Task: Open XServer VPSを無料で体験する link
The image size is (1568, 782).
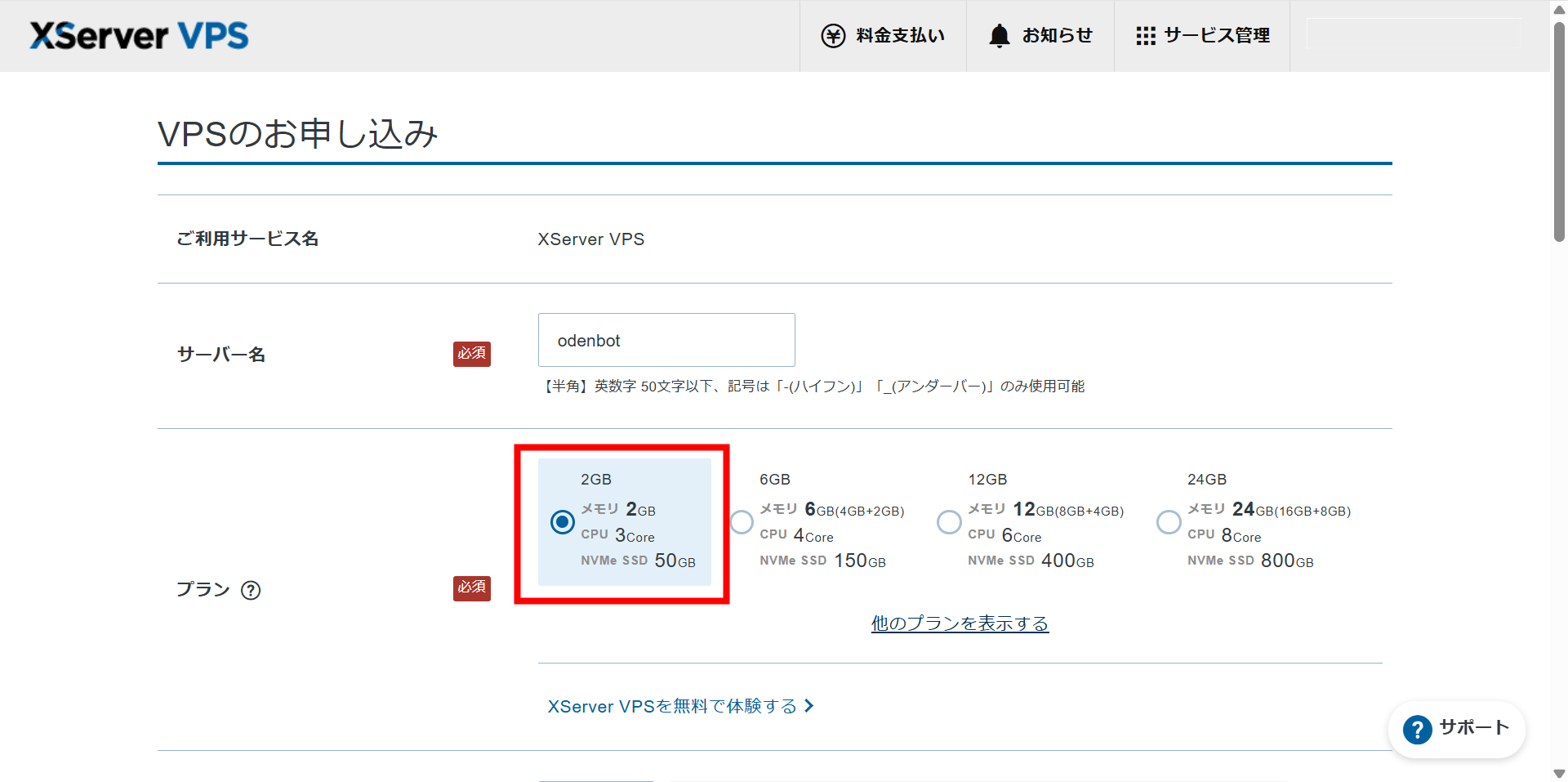Action: pos(672,706)
